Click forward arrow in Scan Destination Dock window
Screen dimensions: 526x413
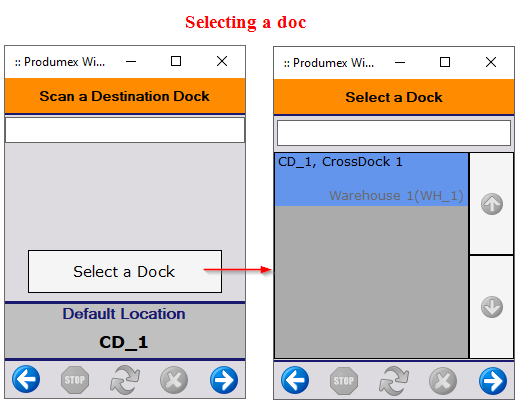pyautogui.click(x=224, y=380)
